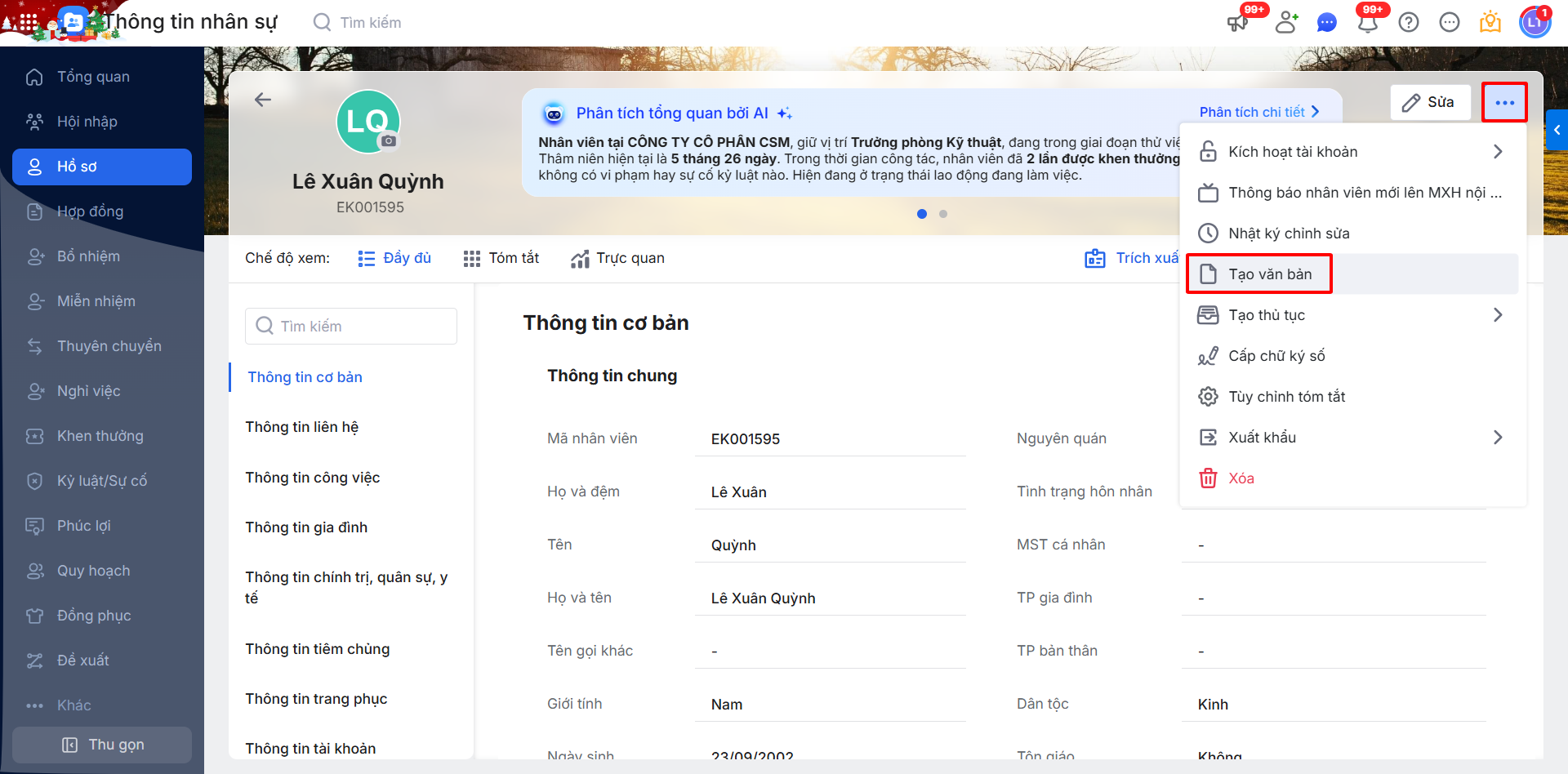Open Phúc lợi in the sidebar
This screenshot has width=1568, height=774.
point(102,526)
